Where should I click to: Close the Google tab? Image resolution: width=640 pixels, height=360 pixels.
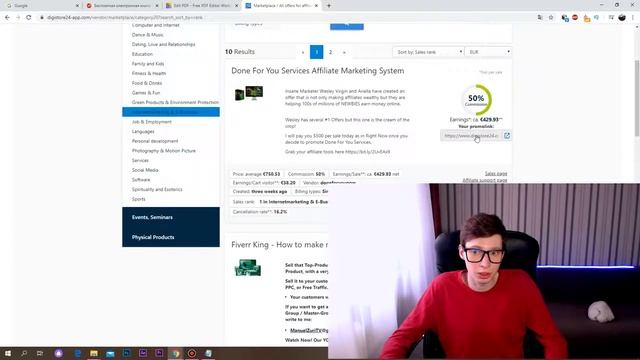78,6
